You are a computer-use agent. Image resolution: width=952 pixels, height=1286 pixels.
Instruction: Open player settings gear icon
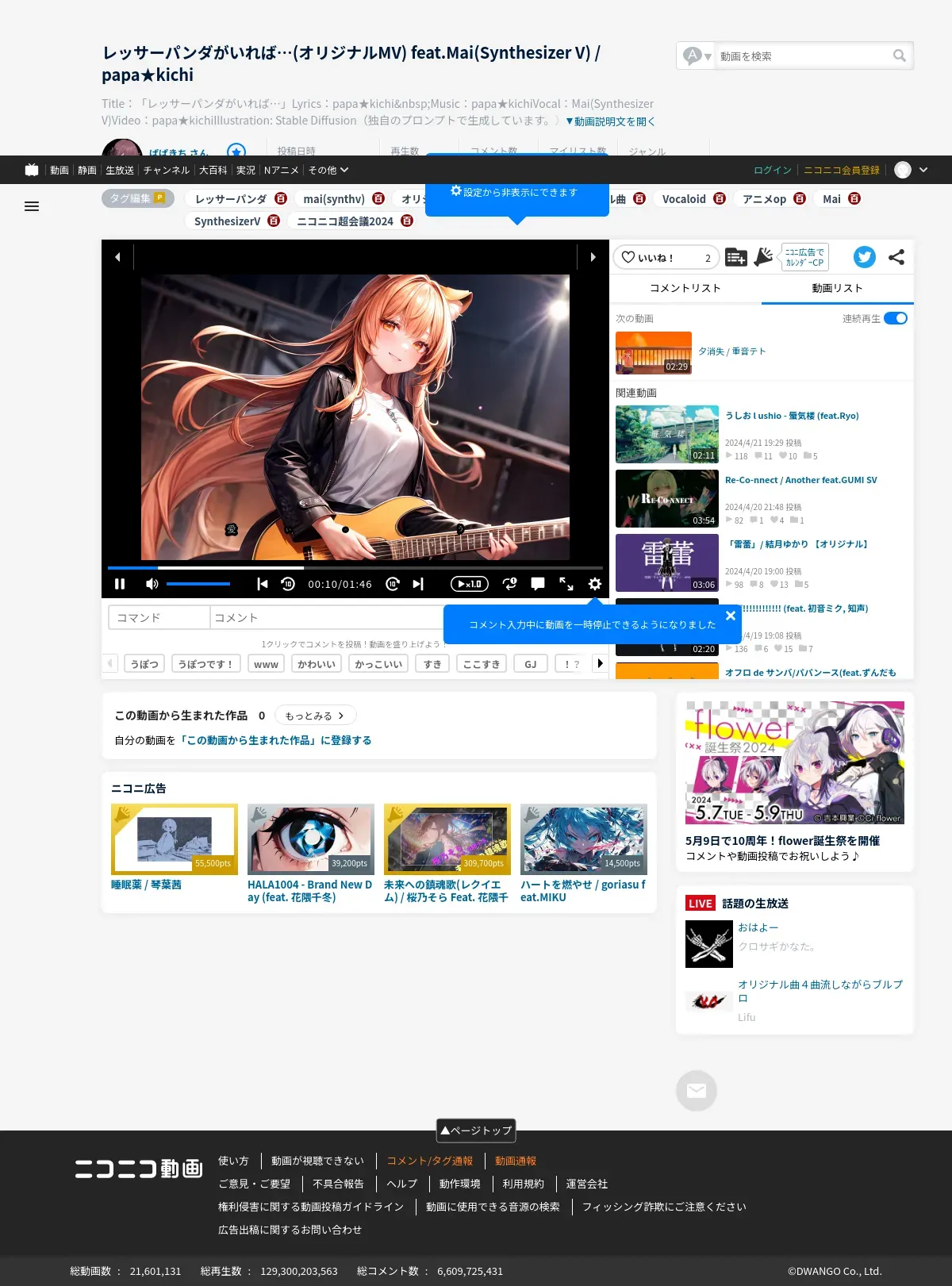coord(595,584)
